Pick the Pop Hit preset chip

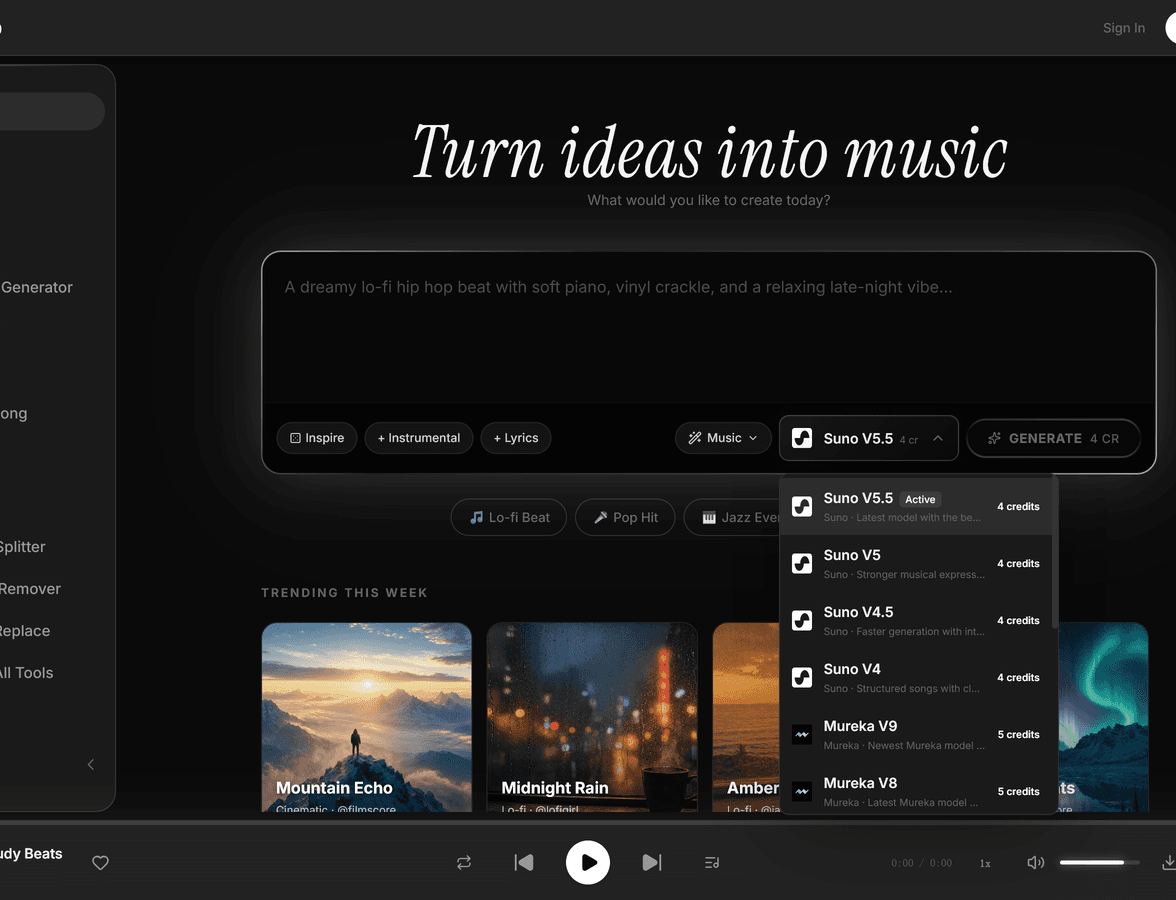coord(625,518)
